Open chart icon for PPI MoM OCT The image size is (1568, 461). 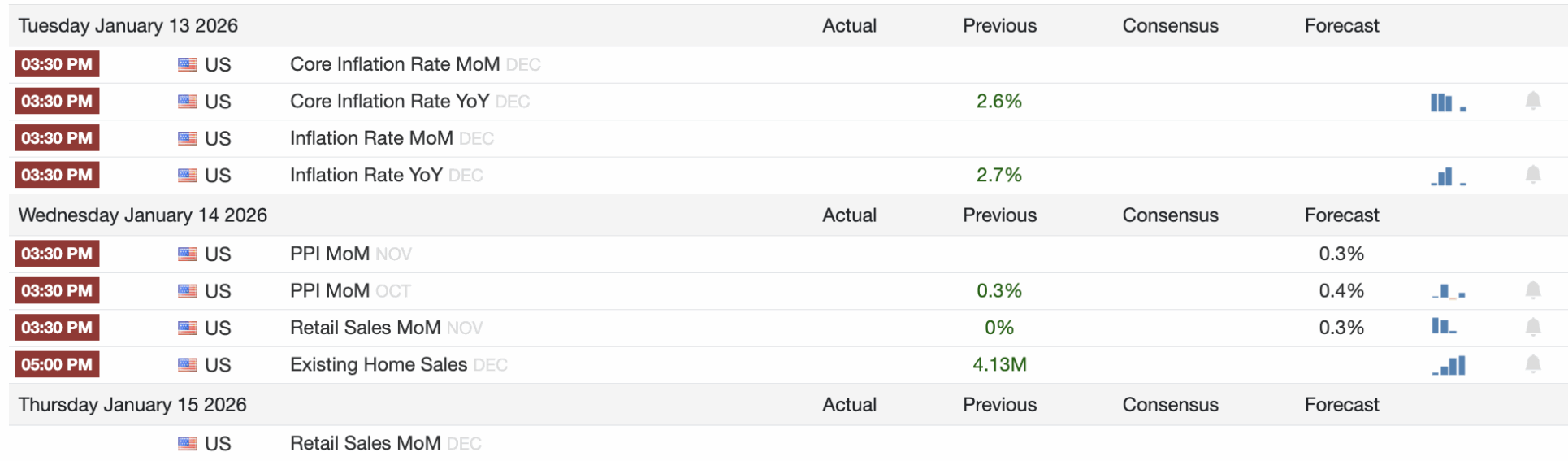(1448, 291)
